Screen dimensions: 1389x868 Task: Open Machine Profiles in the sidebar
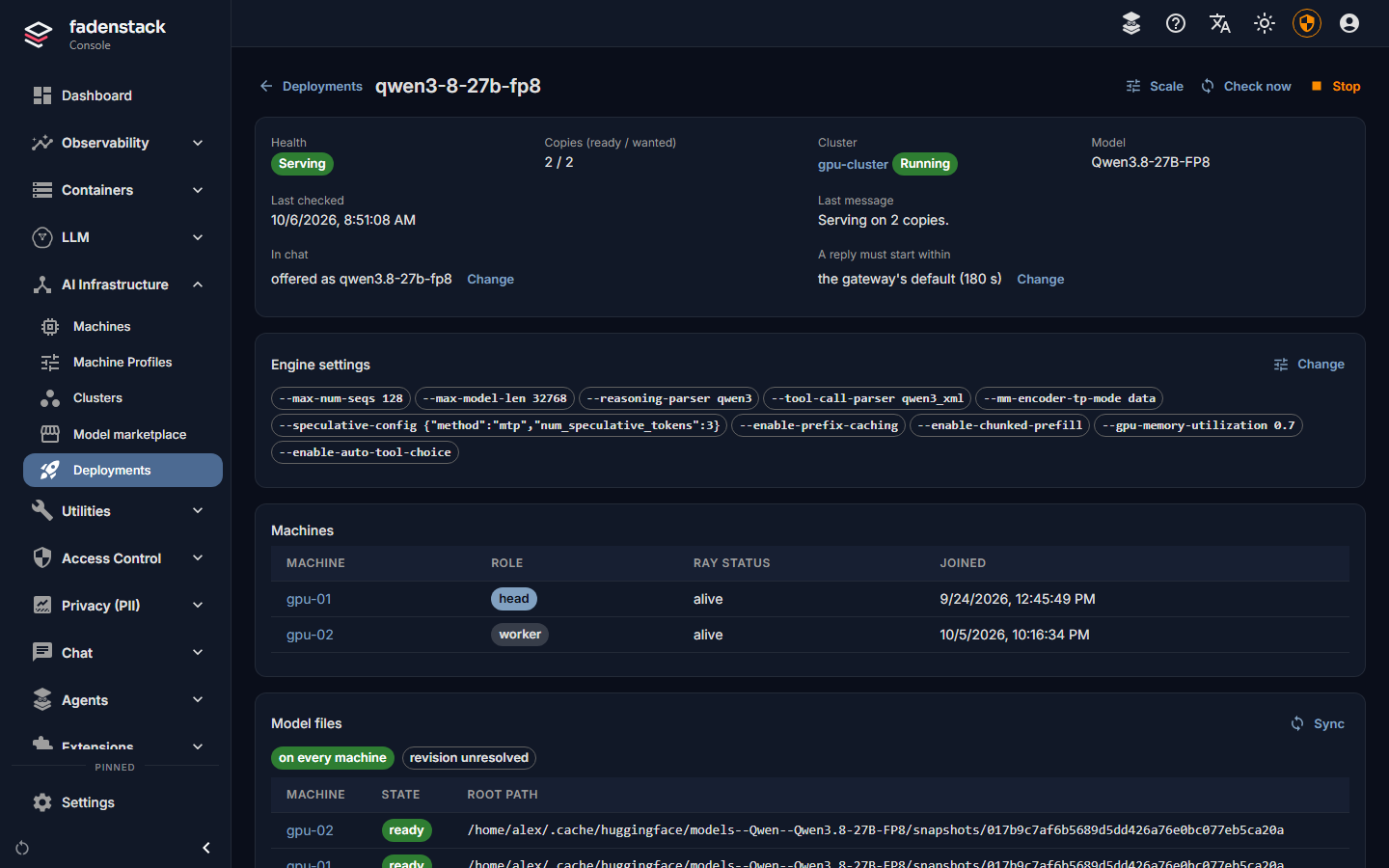click(x=123, y=363)
